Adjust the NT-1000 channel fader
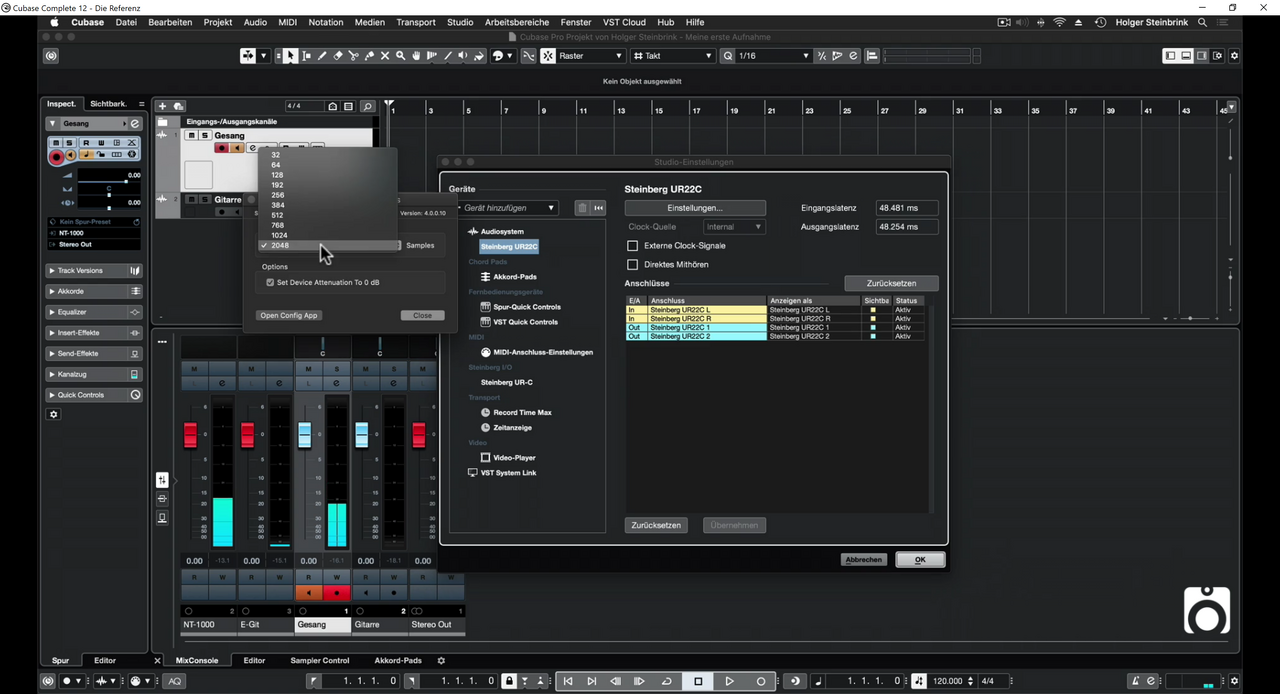Screen dimensions: 1280x694 190,435
